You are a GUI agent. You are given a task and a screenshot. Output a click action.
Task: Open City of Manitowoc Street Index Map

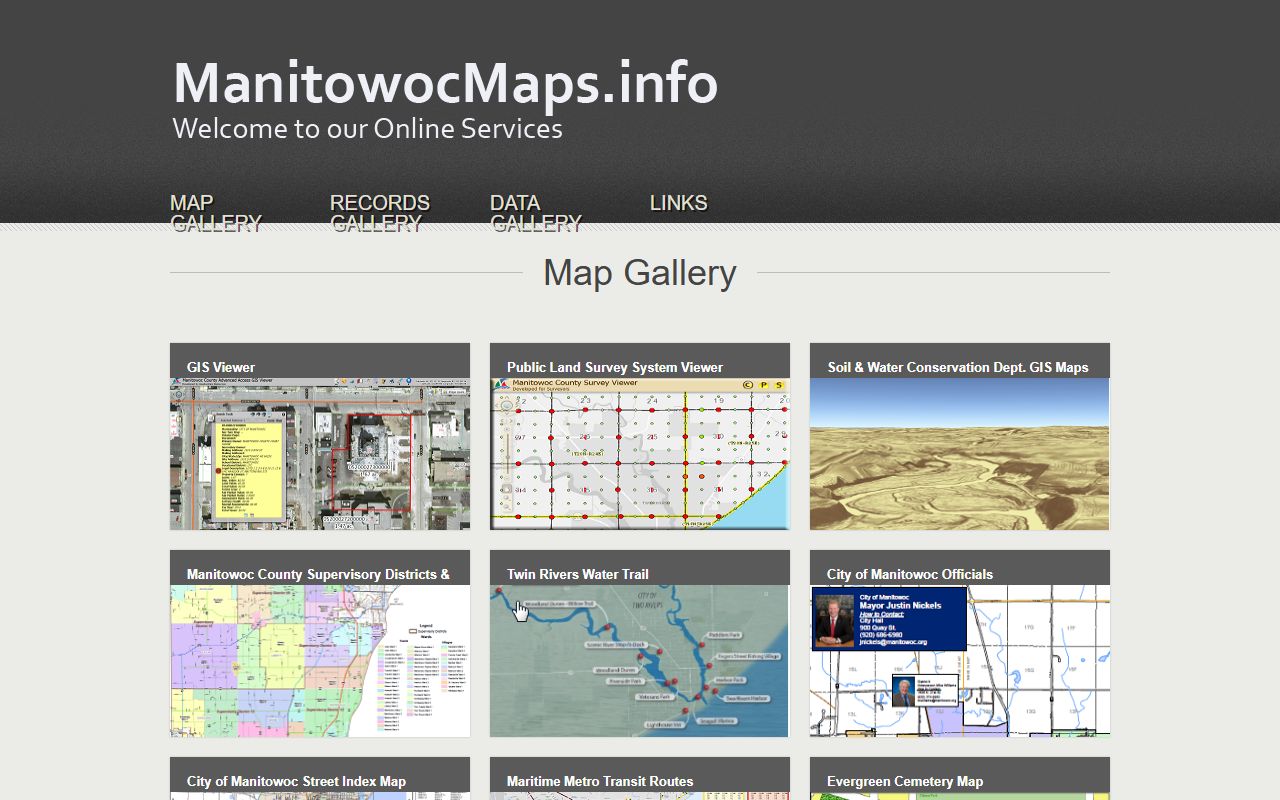296,781
